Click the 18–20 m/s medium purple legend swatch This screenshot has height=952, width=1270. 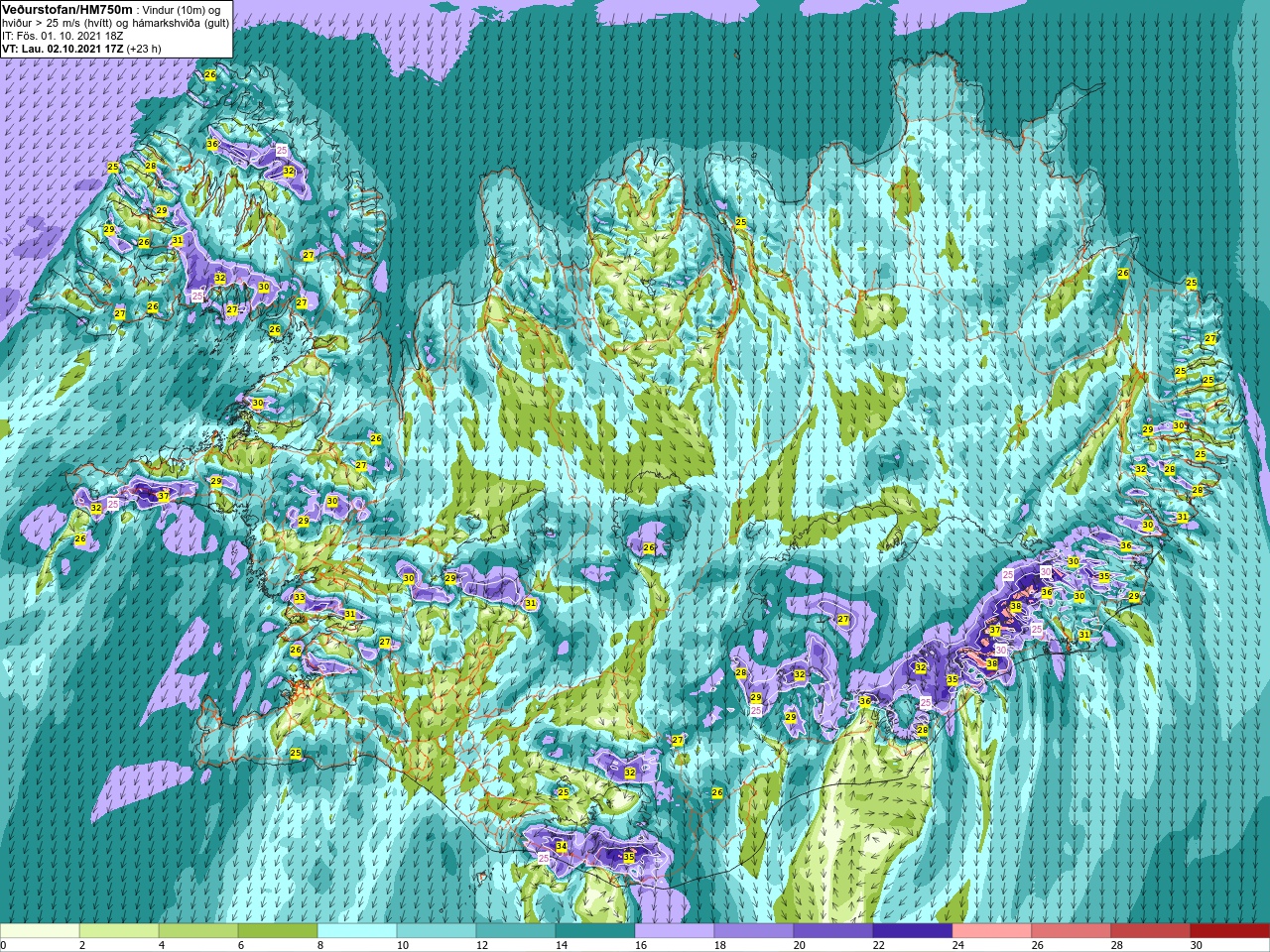tap(754, 931)
